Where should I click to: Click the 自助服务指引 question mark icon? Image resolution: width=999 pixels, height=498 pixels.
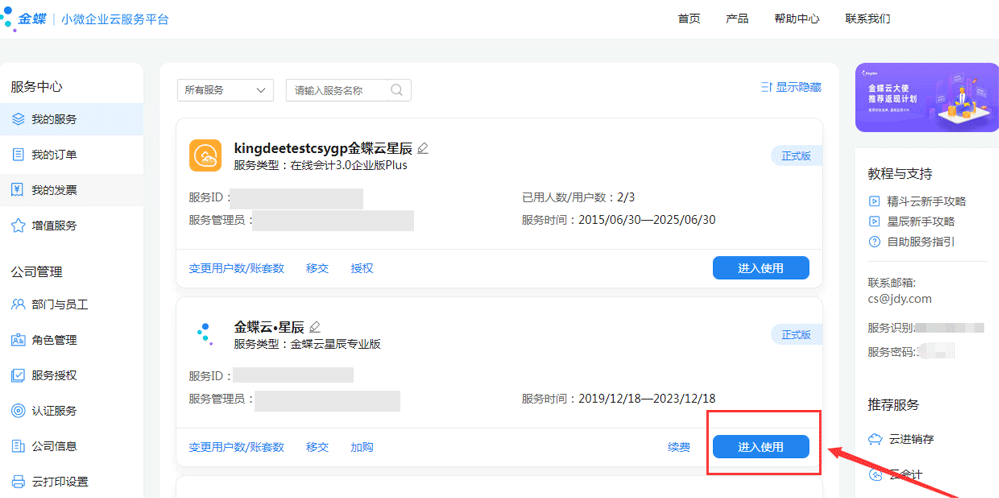874,242
